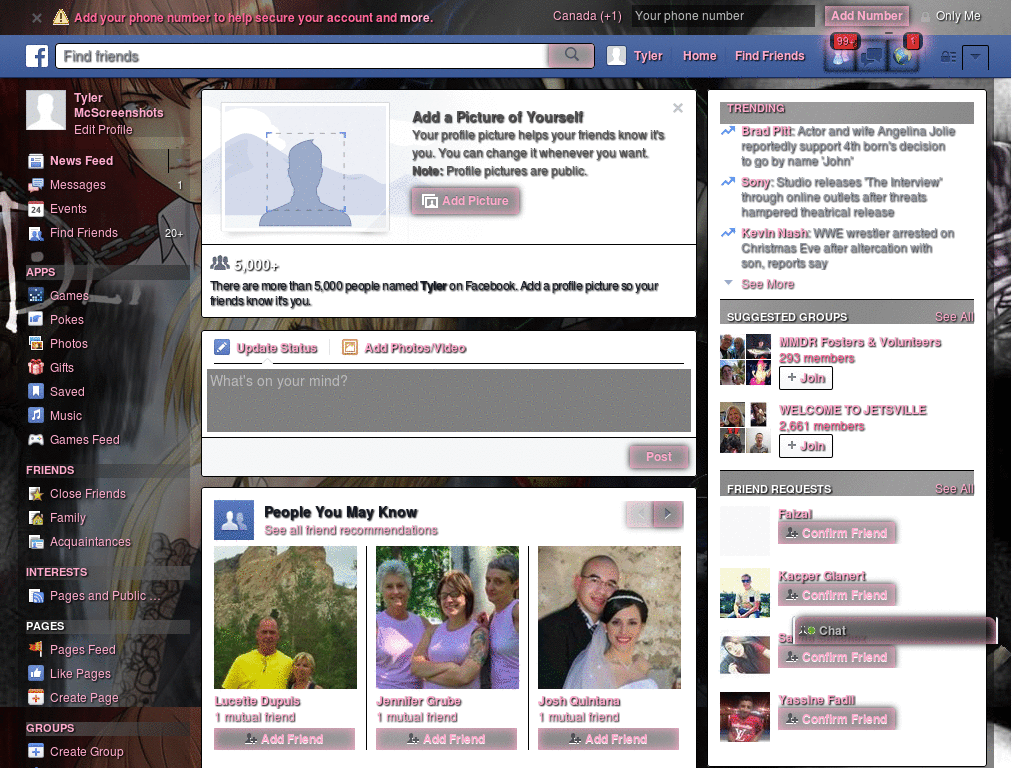Add Lucette Dupuis as friend
Image resolution: width=1024 pixels, height=768 pixels.
[285, 739]
